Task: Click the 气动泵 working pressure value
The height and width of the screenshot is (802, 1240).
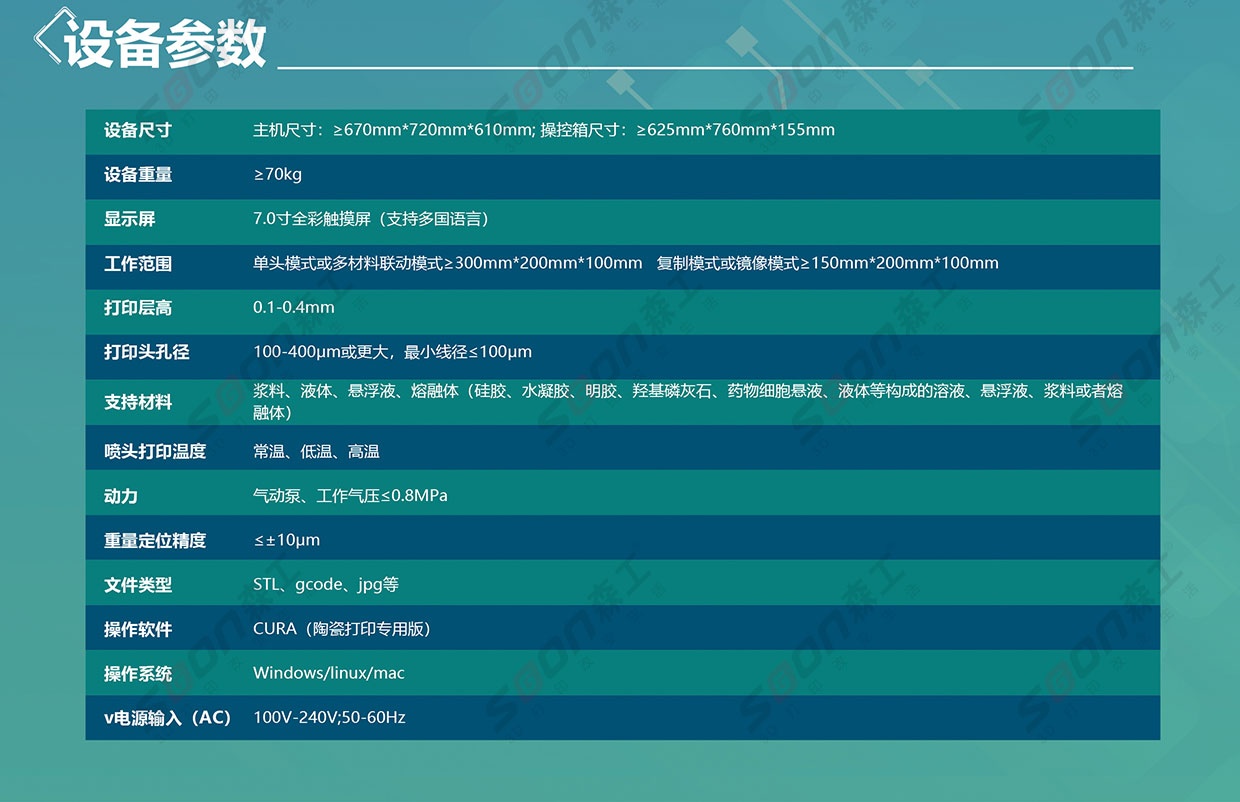Action: tap(350, 496)
